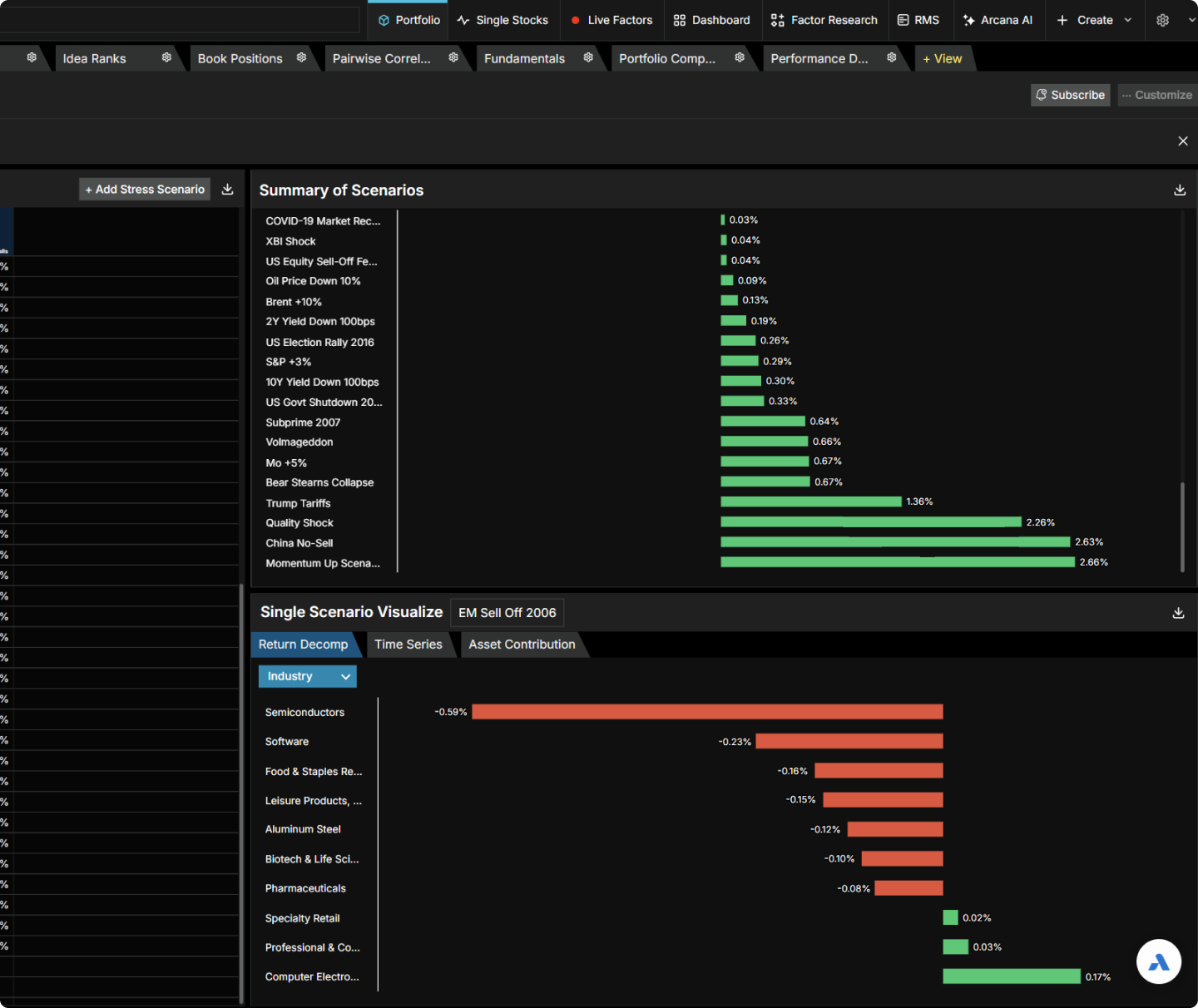This screenshot has width=1198, height=1008.
Task: Open gear icon on Performance D tab
Action: [892, 57]
